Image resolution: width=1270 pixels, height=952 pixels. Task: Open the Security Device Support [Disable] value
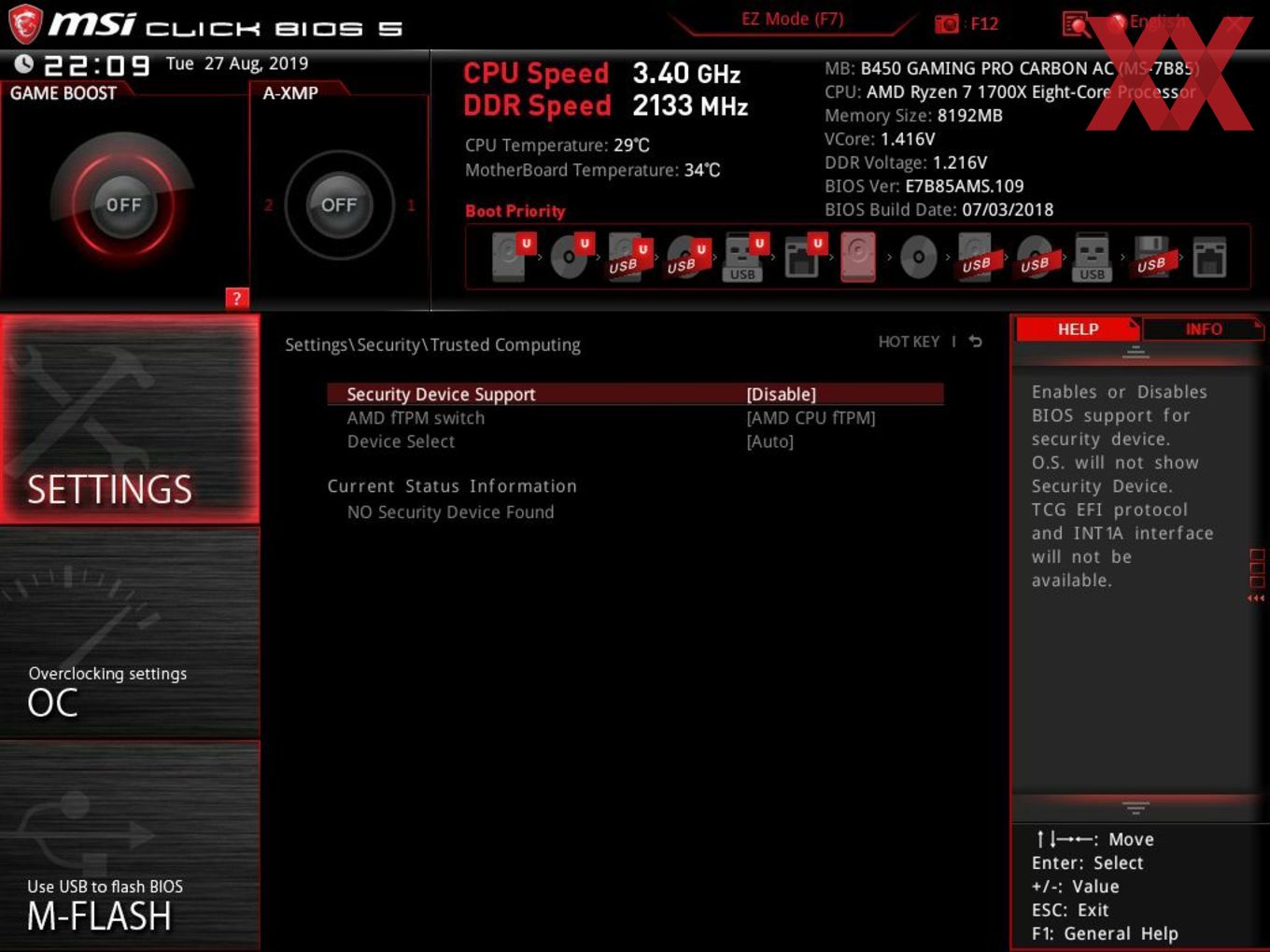pos(782,394)
